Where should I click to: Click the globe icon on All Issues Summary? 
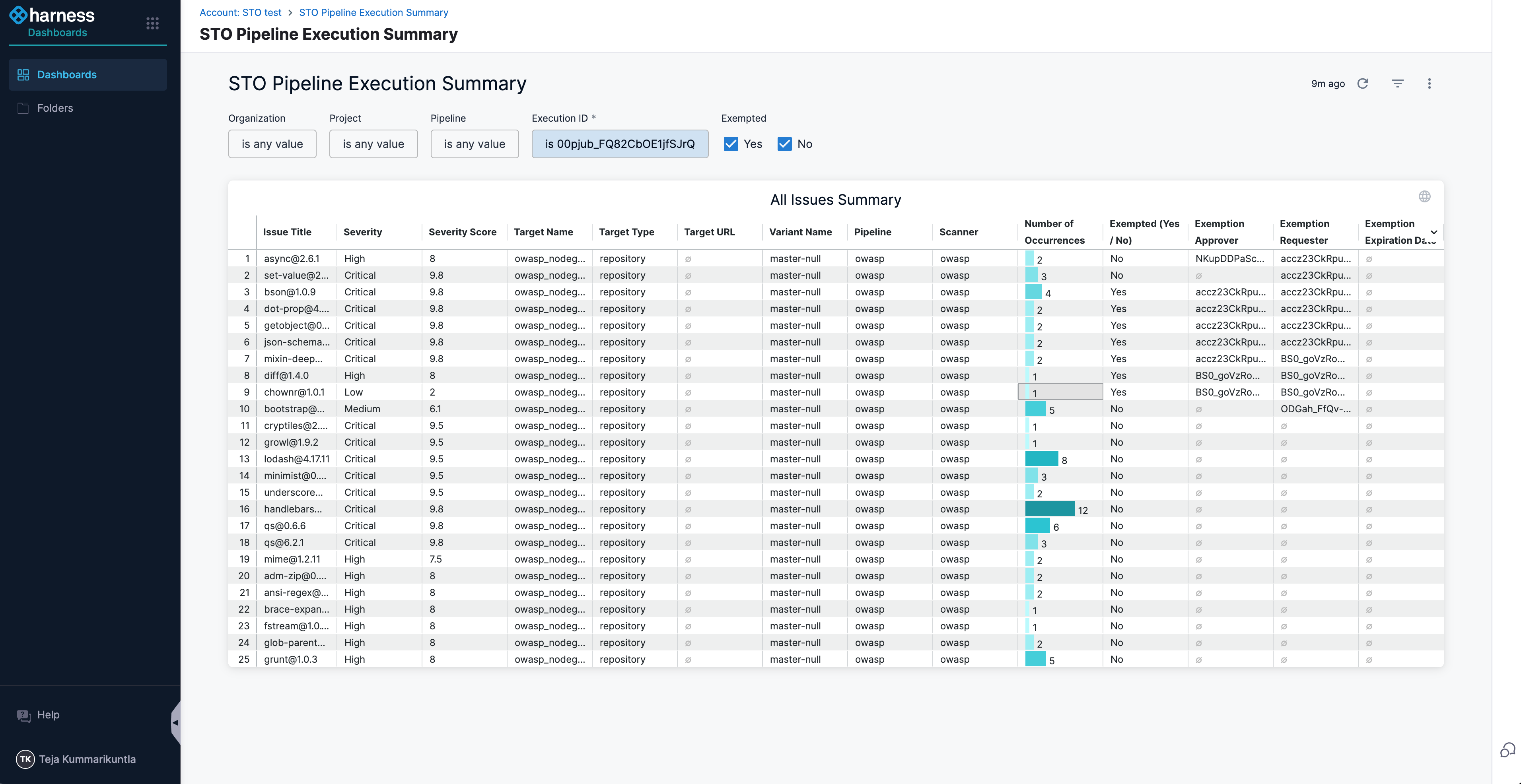1424,196
